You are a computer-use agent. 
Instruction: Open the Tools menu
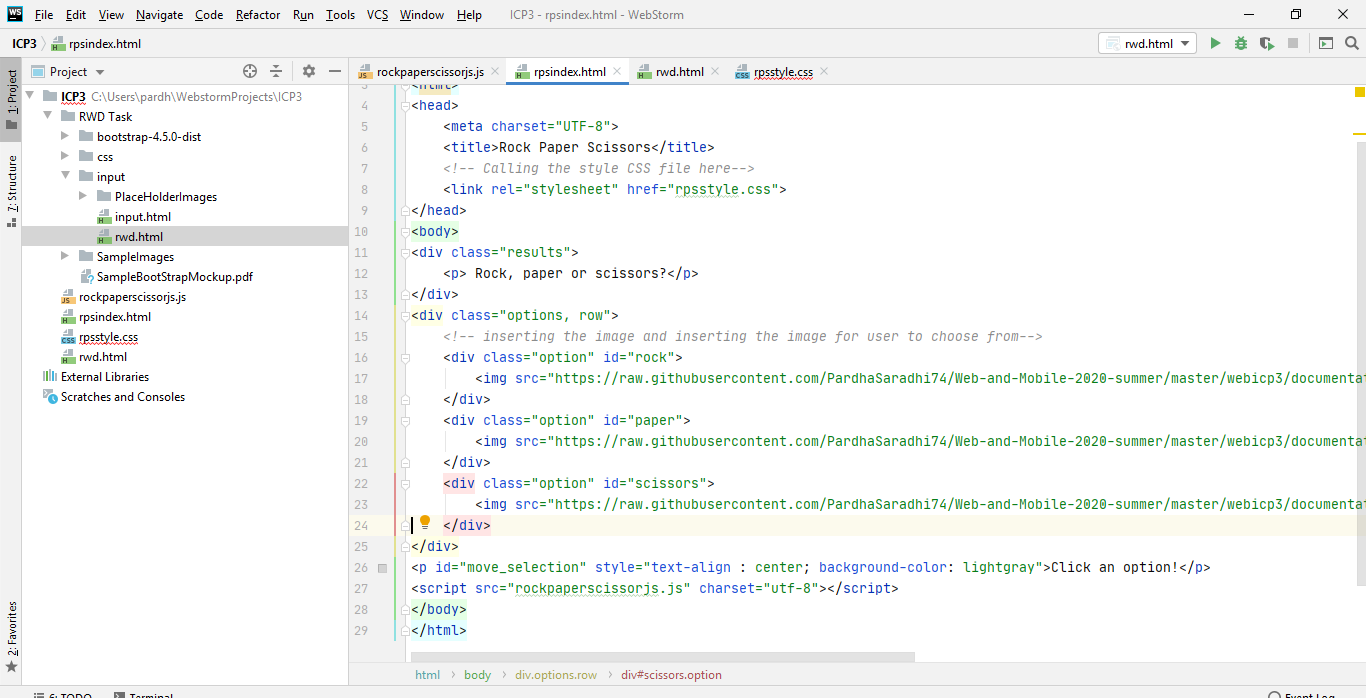pos(340,15)
